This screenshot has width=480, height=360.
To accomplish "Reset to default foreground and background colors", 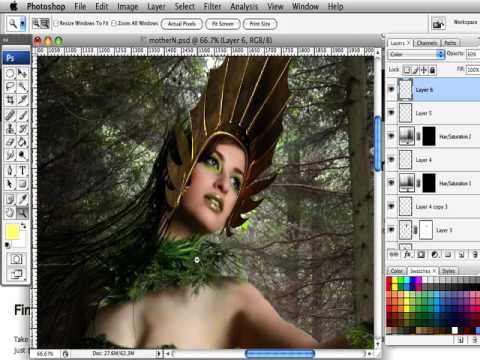I will (7, 245).
